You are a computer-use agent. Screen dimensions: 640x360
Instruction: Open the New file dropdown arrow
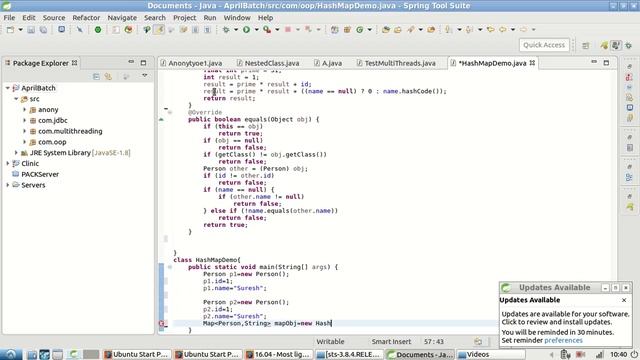click(x=20, y=29)
